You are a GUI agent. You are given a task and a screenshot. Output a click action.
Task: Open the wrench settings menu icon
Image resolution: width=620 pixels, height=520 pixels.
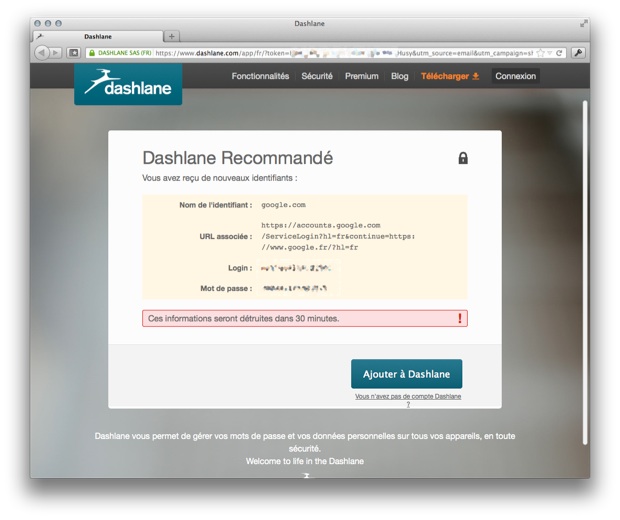pos(578,53)
